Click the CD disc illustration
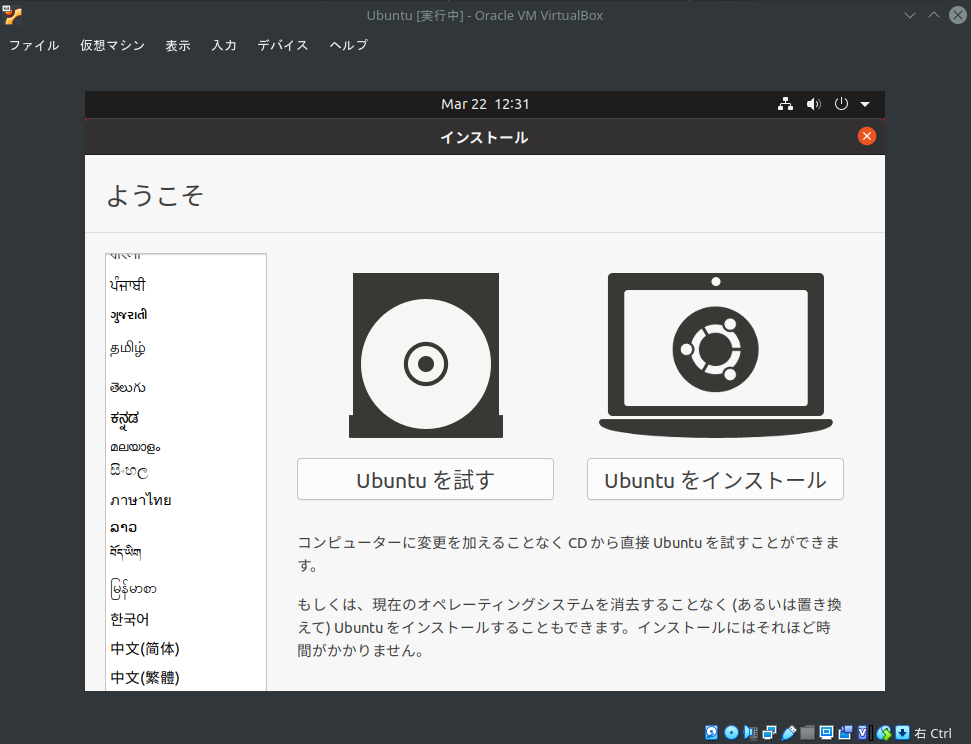 point(426,356)
